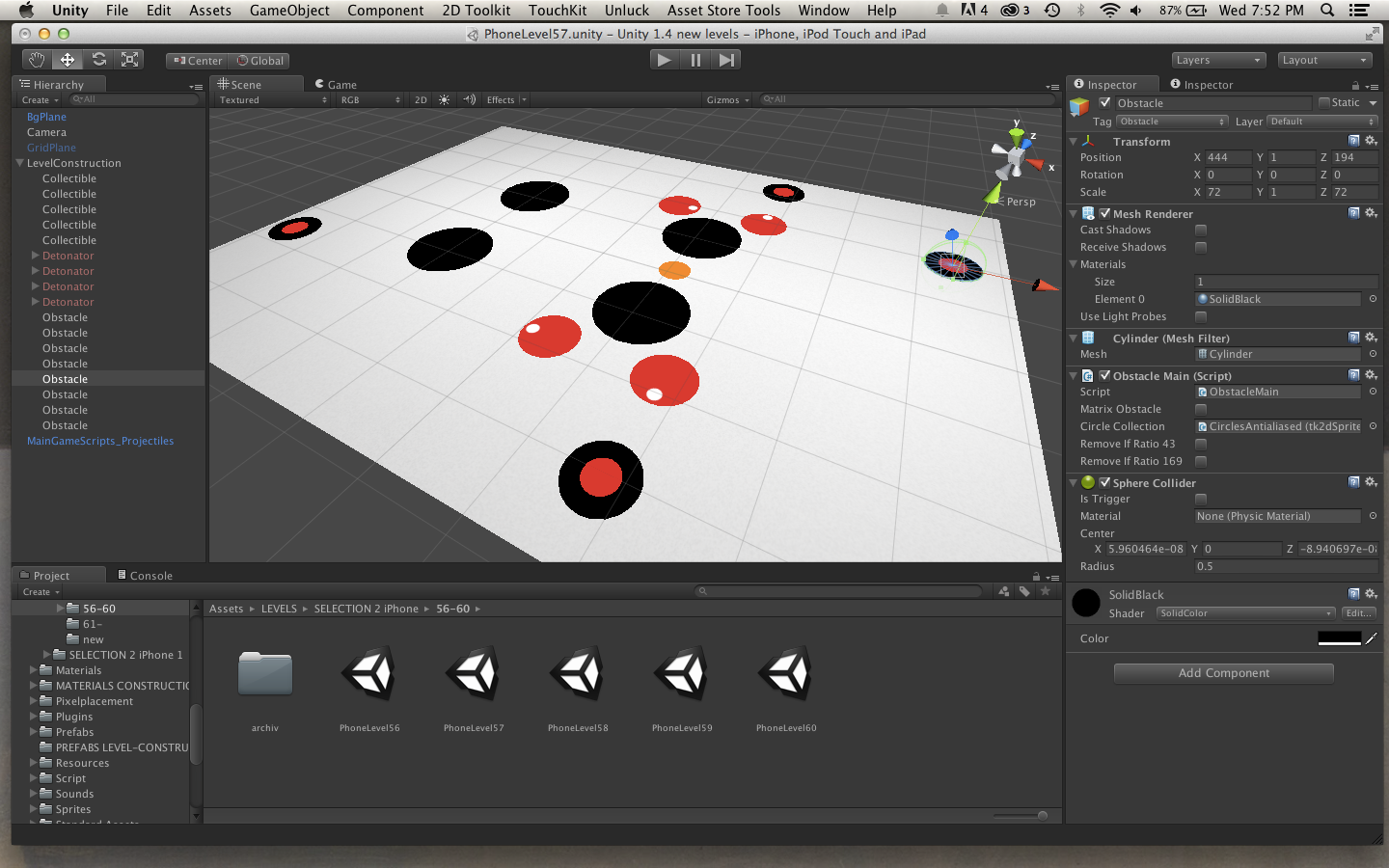This screenshot has width=1389, height=868.
Task: Switch to the Console tab
Action: point(146,576)
